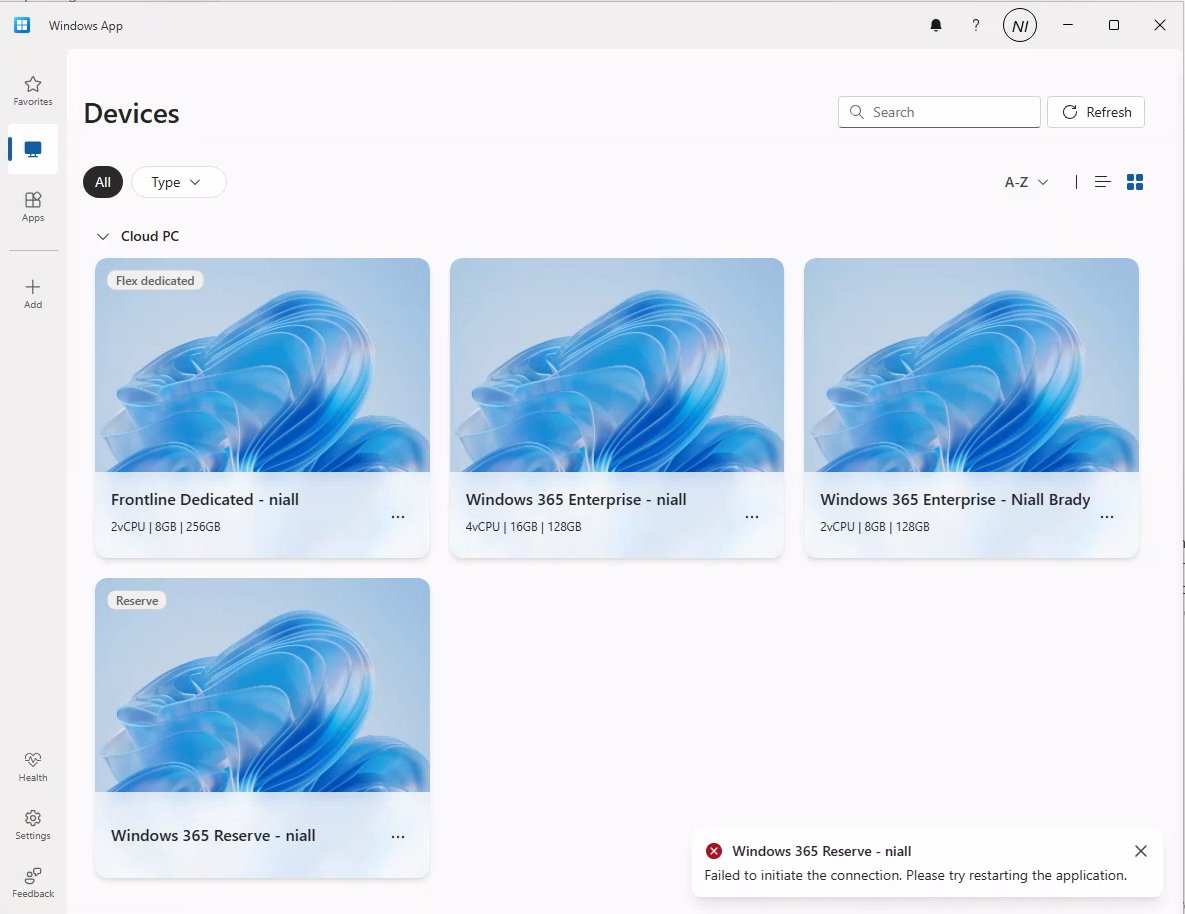Open the NI account profile avatar

[1019, 26]
